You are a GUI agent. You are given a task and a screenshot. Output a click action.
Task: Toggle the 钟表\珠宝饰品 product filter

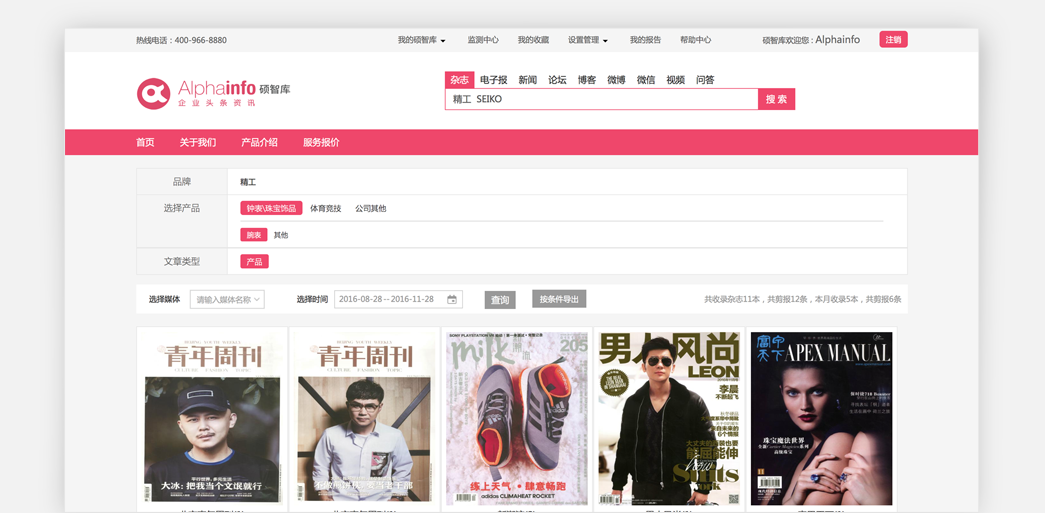click(x=271, y=209)
